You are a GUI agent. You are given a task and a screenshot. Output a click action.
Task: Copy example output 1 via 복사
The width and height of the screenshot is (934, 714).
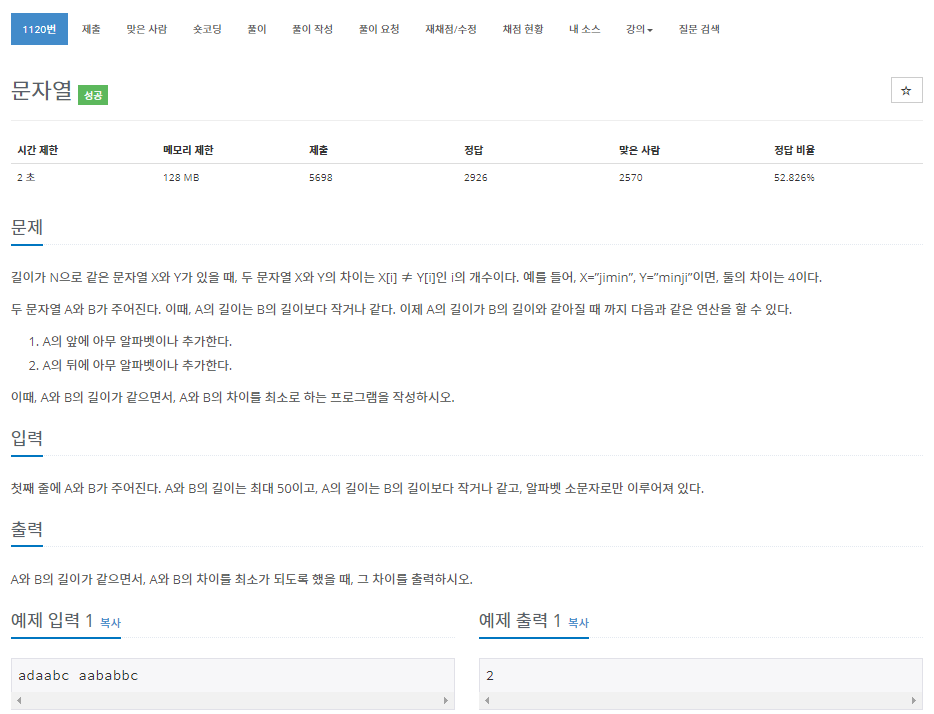pyautogui.click(x=578, y=623)
